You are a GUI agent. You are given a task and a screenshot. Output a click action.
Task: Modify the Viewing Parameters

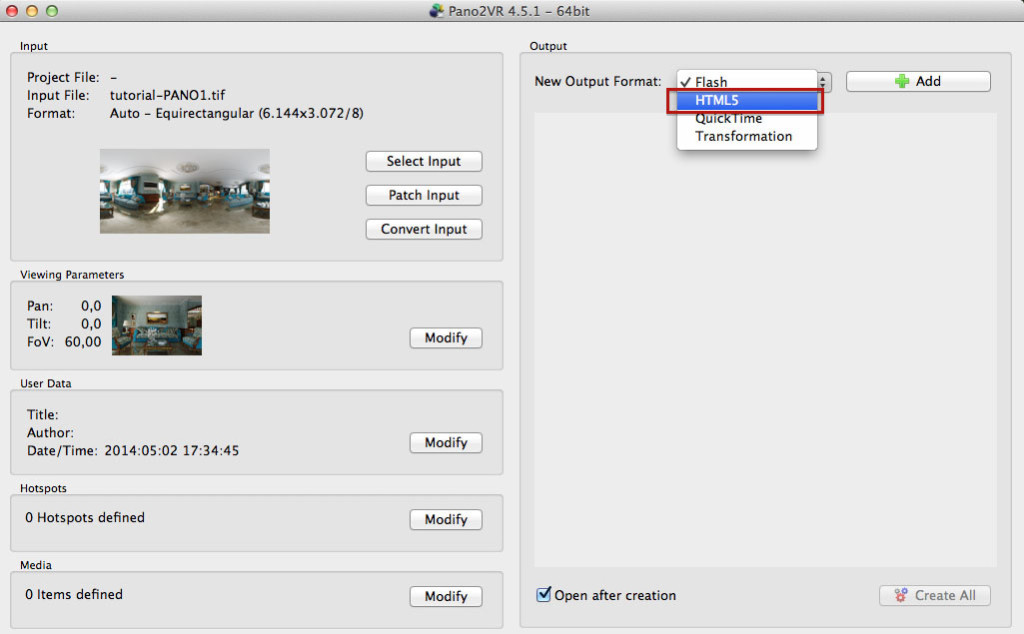point(446,338)
